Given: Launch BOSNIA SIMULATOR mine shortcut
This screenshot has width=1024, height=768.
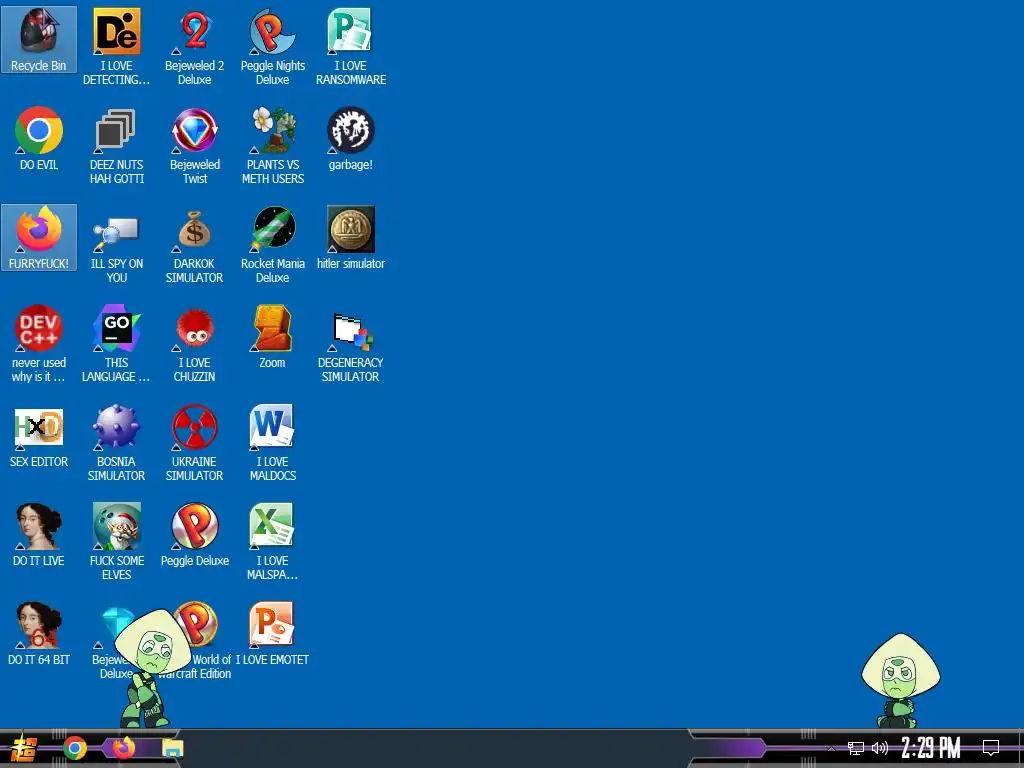Looking at the screenshot, I should [x=116, y=443].
